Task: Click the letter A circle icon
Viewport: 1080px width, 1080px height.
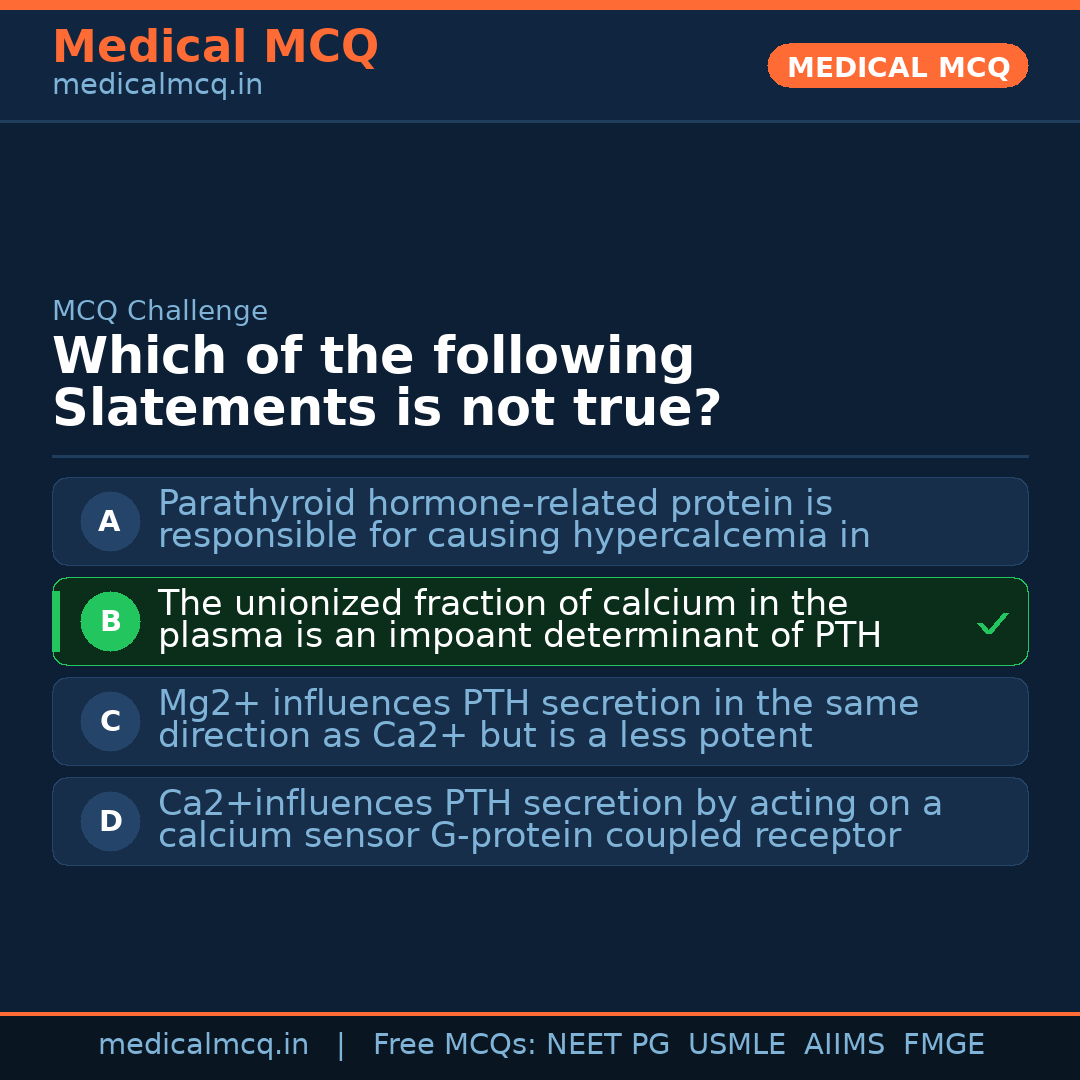Action: click(x=110, y=521)
